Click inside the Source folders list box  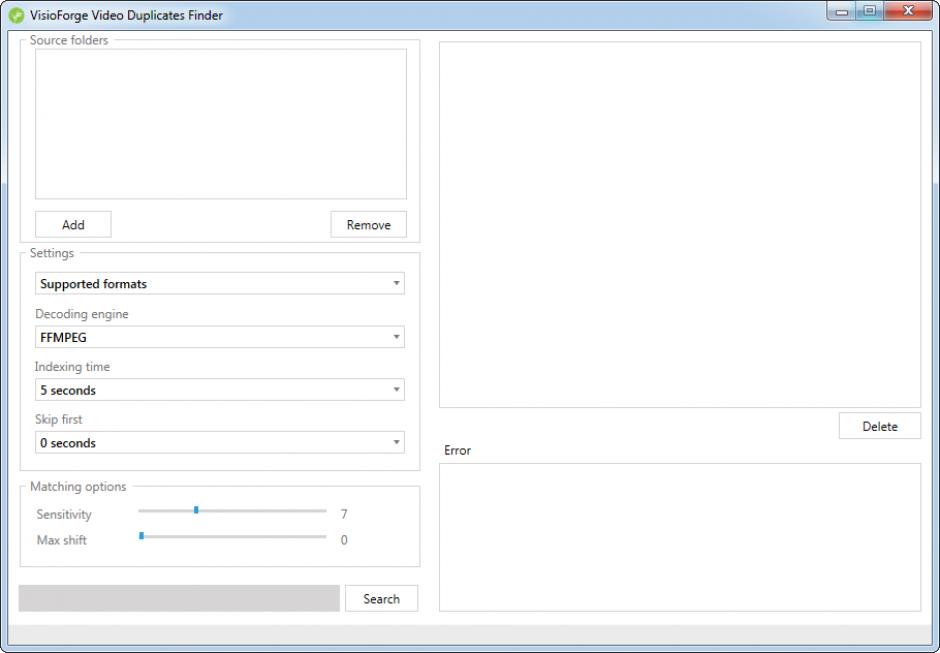pos(220,124)
